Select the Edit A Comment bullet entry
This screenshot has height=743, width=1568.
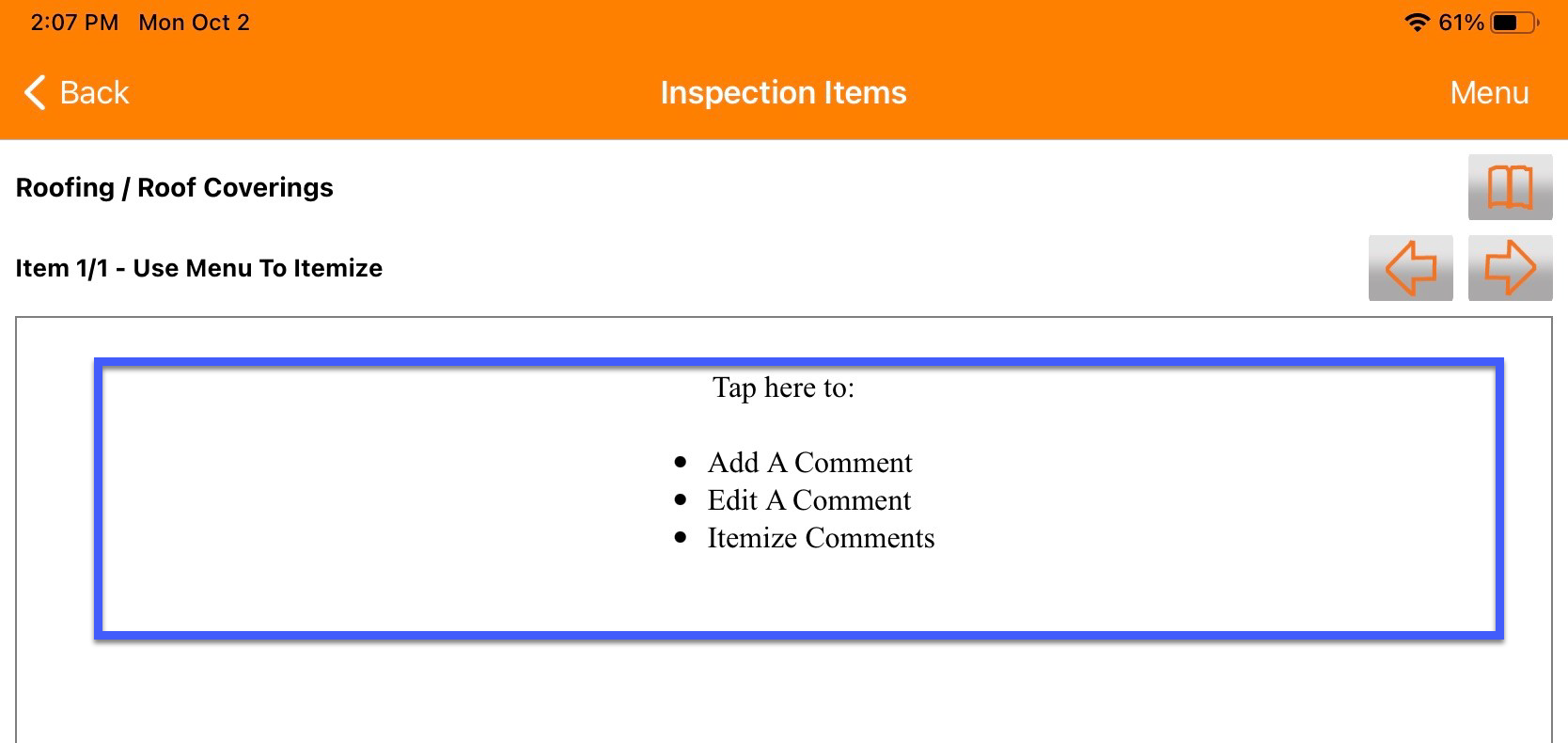tap(808, 499)
